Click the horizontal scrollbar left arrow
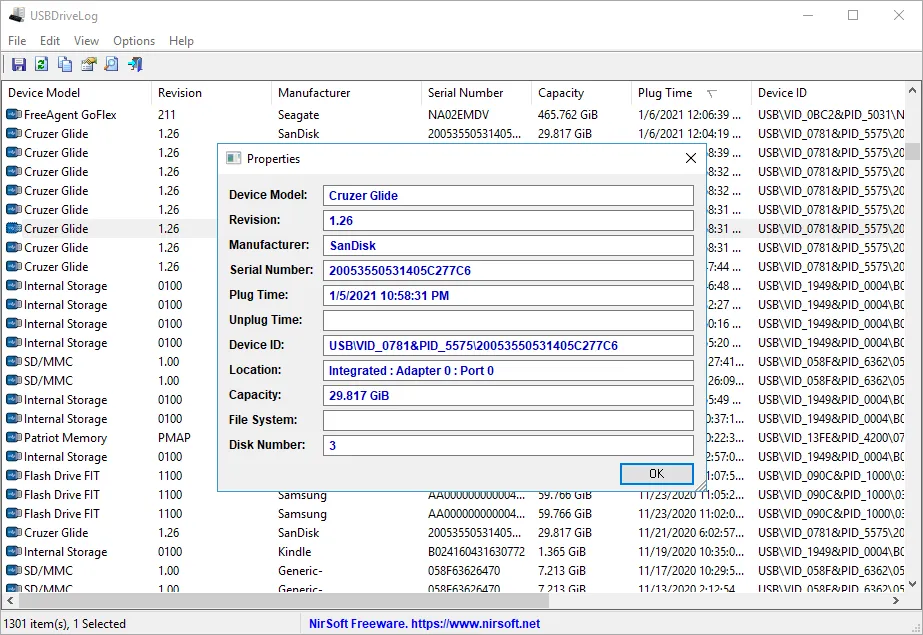923x635 pixels. [x=10, y=600]
